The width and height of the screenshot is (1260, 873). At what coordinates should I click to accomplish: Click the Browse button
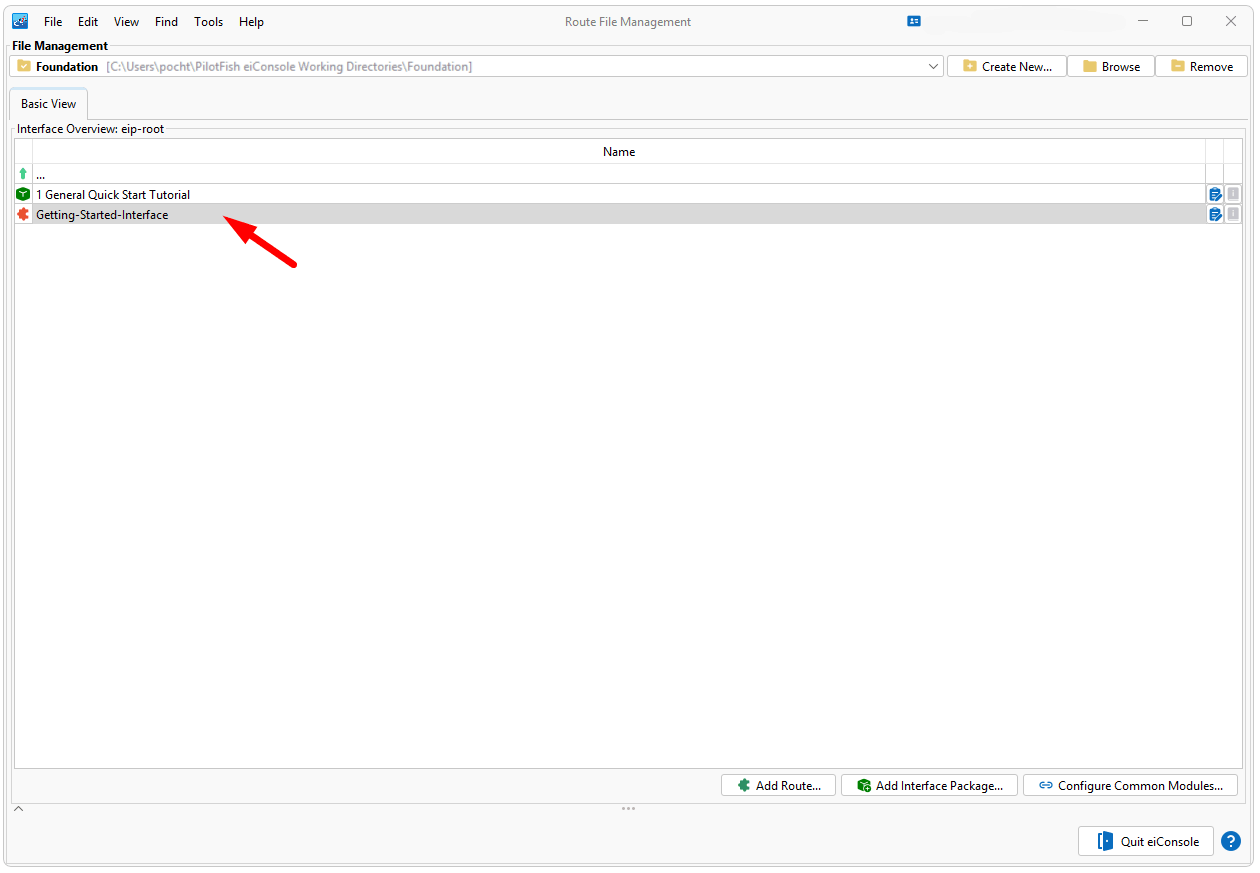(1111, 66)
